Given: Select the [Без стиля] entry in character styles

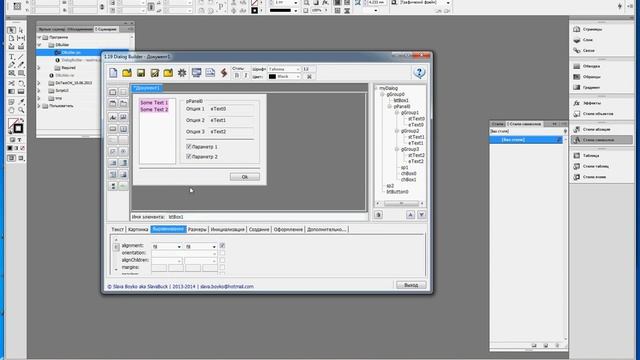Looking at the screenshot, I should pos(527,140).
